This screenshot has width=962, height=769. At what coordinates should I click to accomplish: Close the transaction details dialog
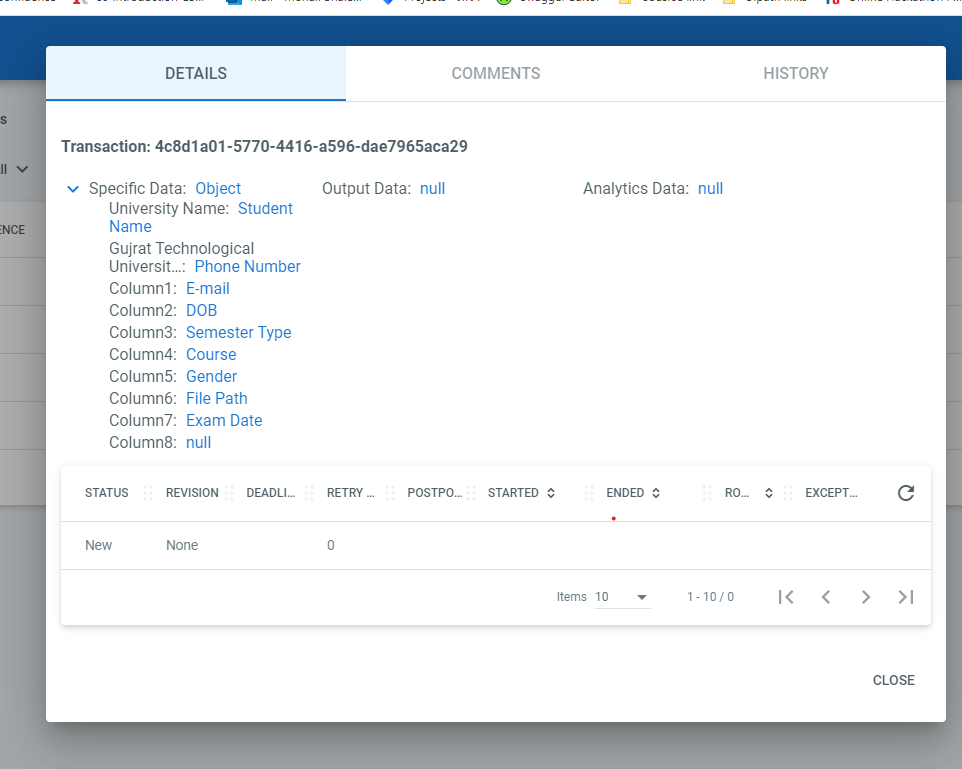click(893, 680)
